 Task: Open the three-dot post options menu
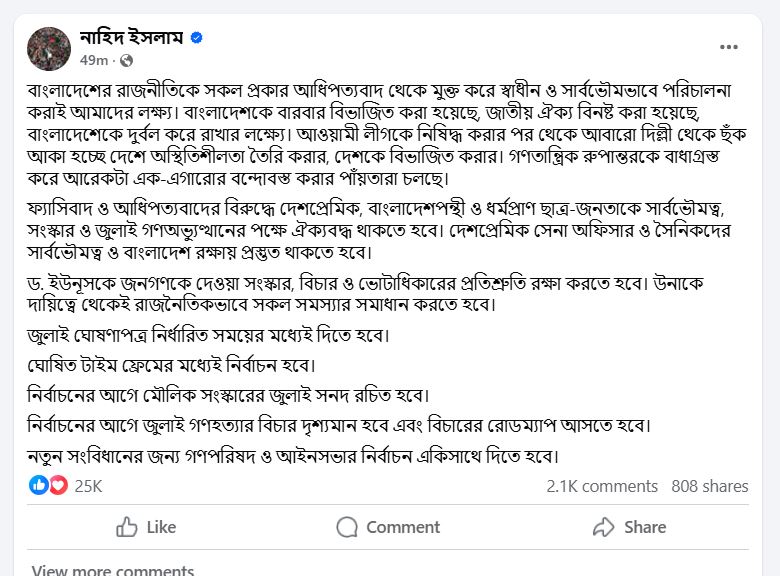pos(729,46)
